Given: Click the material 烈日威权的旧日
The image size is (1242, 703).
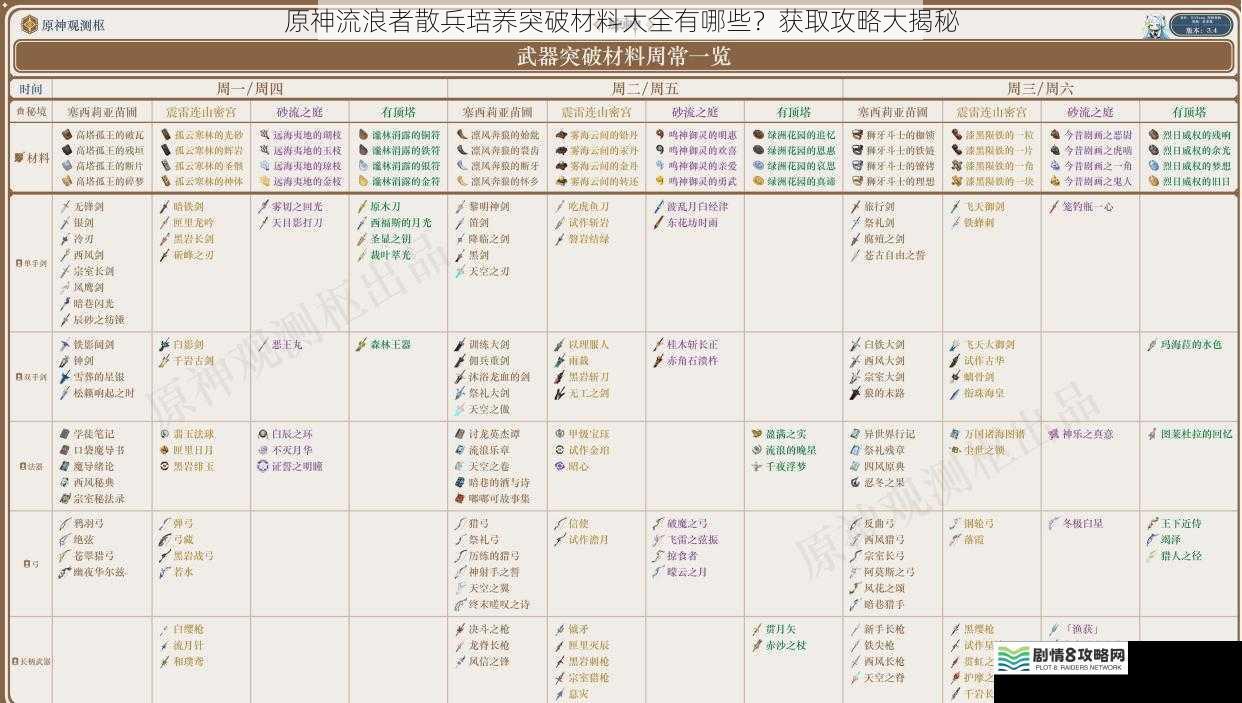Looking at the screenshot, I should point(1196,182).
